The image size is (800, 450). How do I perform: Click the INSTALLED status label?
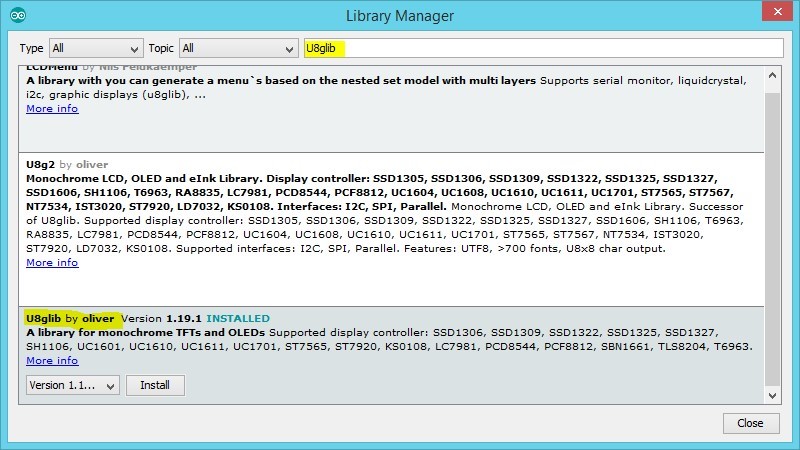[238, 318]
